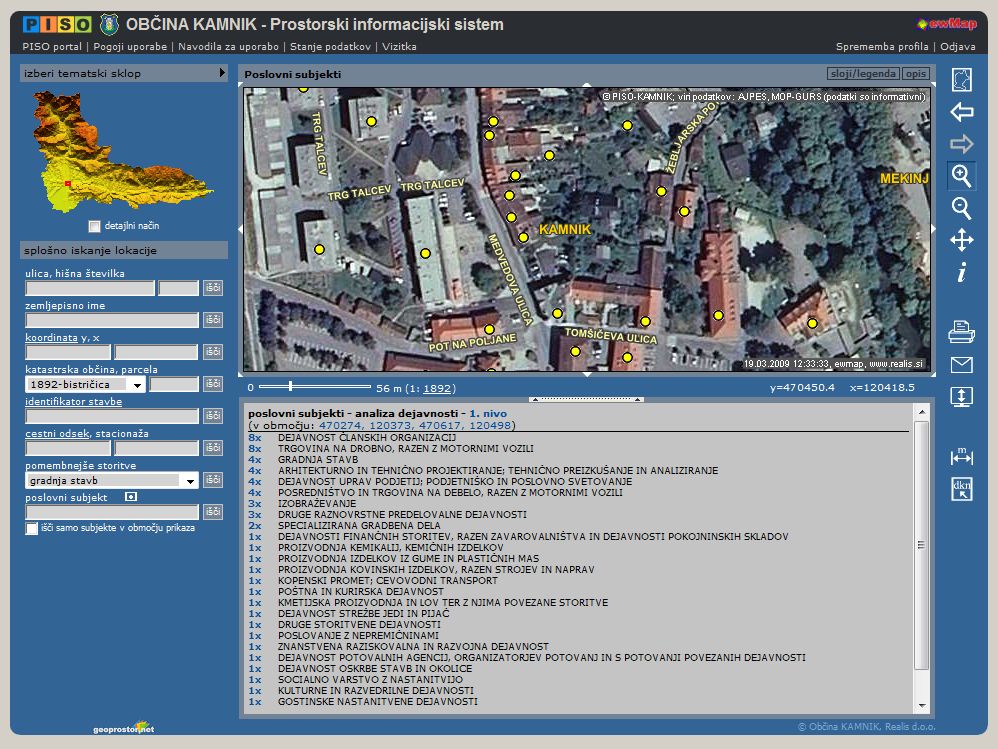Click the 'sloji/legenda' button

click(x=862, y=74)
